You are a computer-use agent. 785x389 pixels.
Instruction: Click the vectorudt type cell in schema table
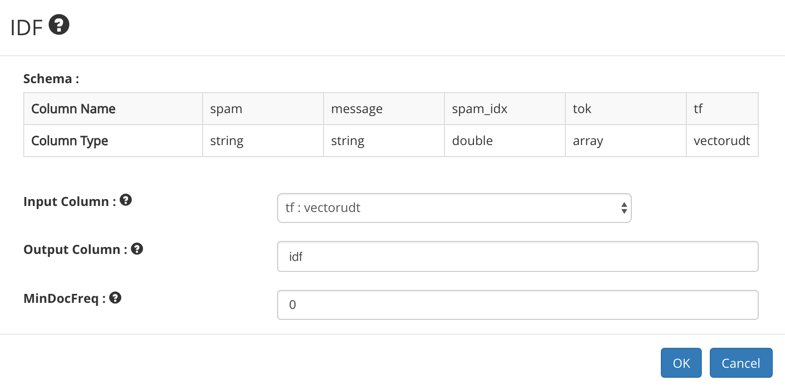pos(722,141)
